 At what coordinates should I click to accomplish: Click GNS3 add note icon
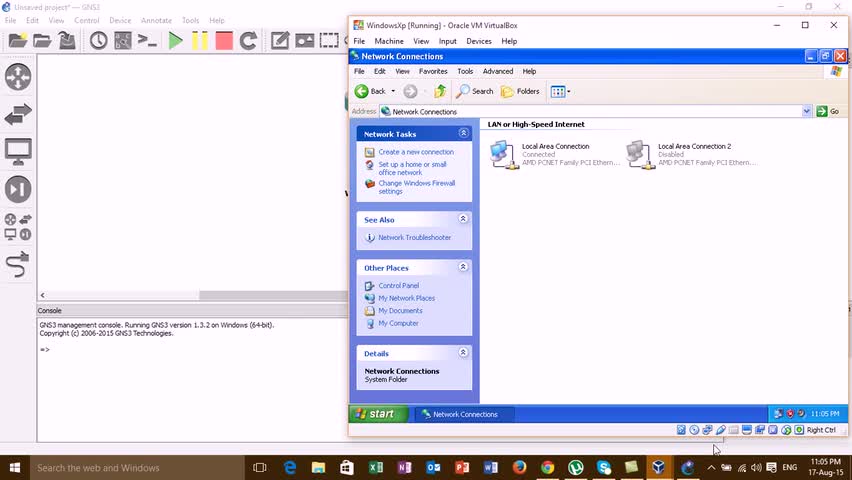[x=280, y=40]
